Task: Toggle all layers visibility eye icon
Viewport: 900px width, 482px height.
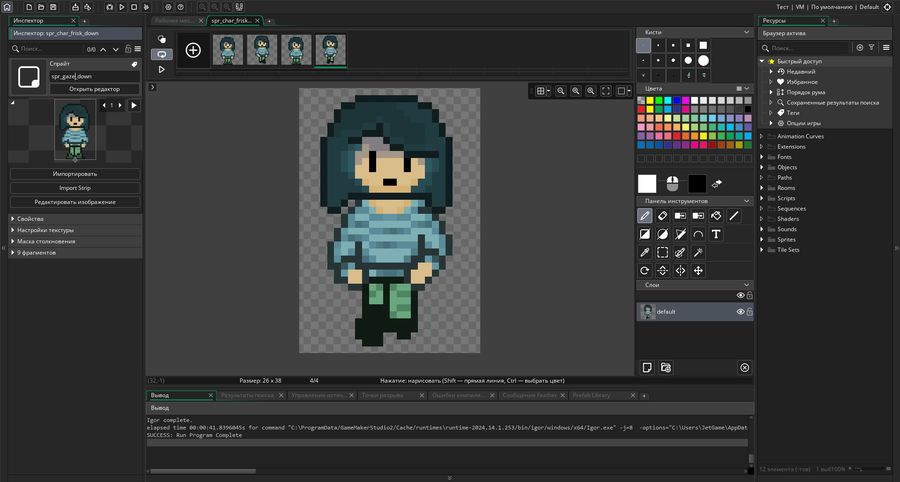Action: [x=740, y=295]
